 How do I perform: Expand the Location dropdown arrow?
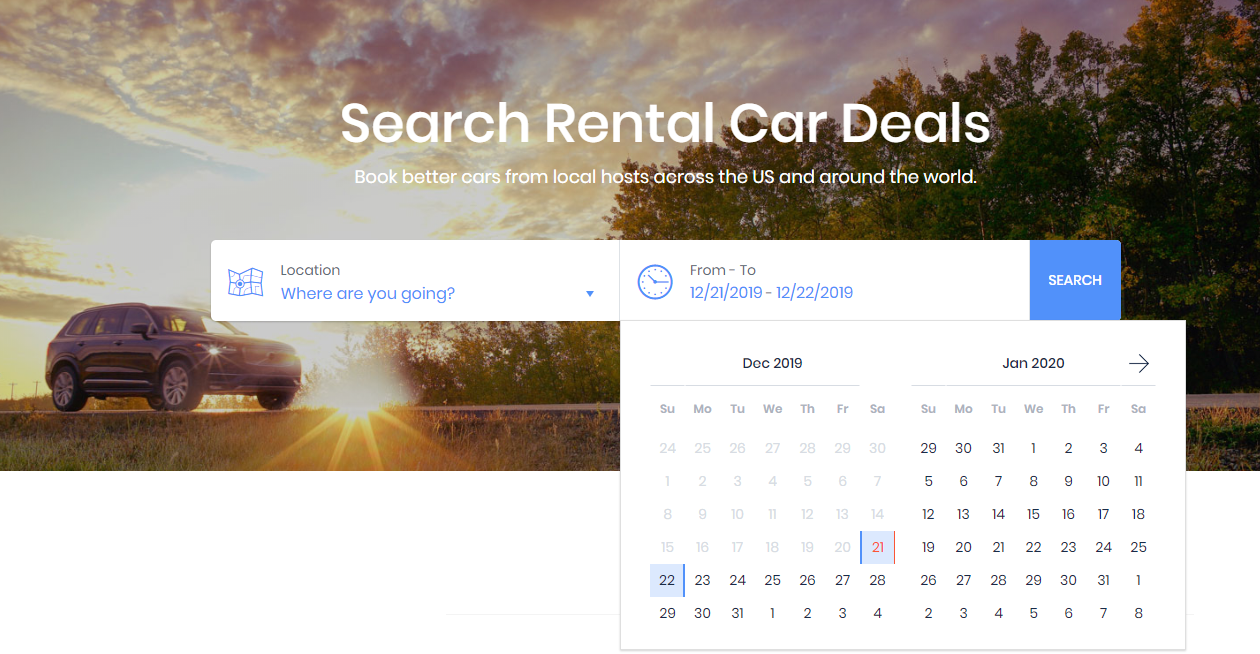click(590, 293)
